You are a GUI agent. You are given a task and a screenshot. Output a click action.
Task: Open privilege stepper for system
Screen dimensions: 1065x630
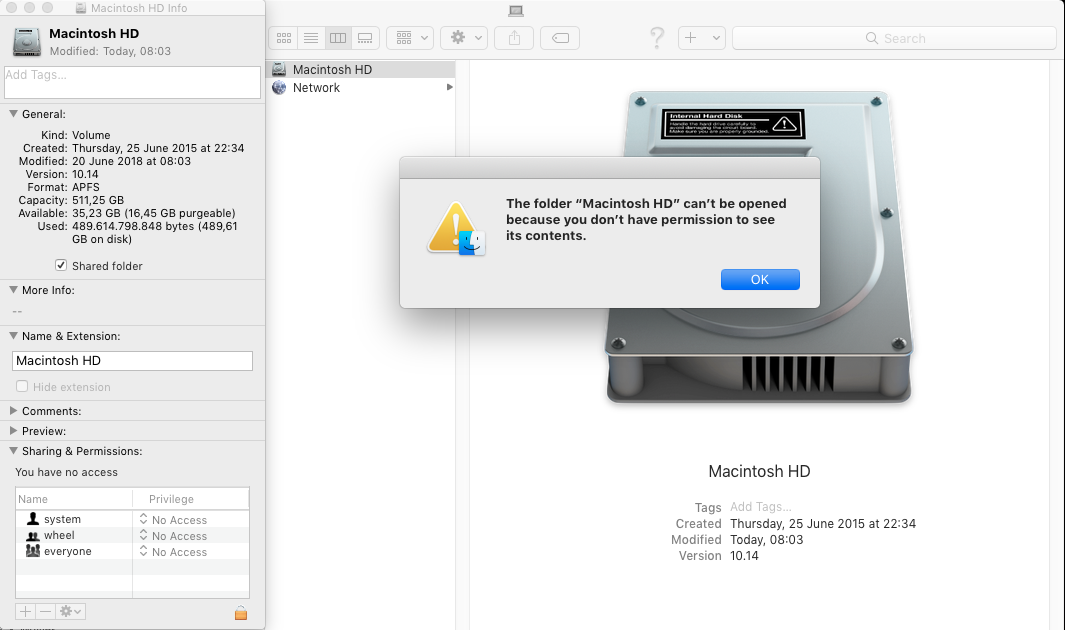tap(143, 519)
